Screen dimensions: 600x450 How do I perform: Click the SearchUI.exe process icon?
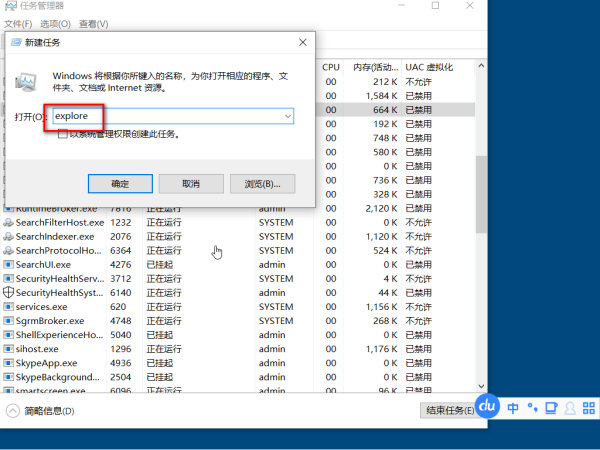(8, 264)
